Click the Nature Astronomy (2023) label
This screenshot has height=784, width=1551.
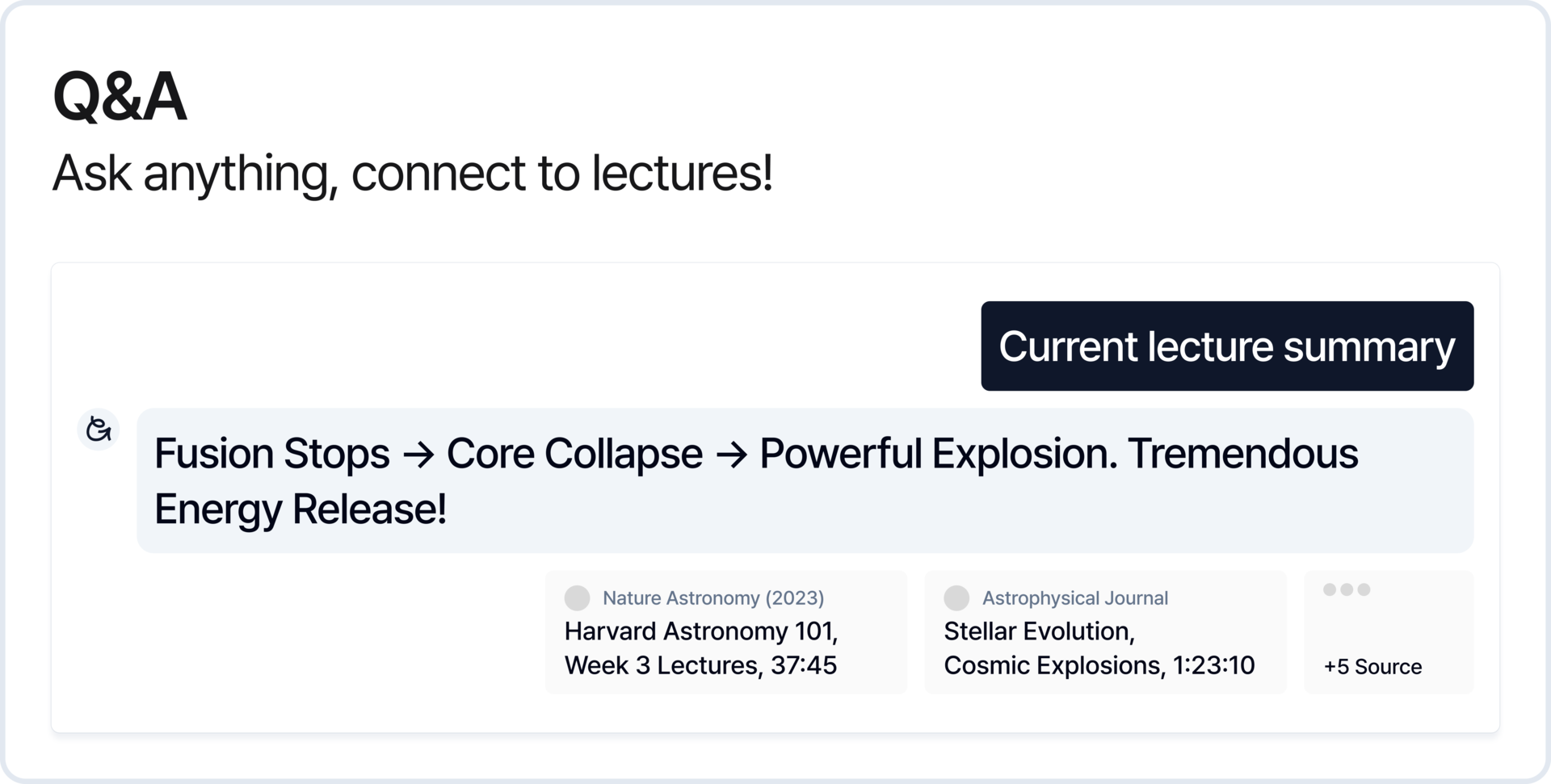713,598
